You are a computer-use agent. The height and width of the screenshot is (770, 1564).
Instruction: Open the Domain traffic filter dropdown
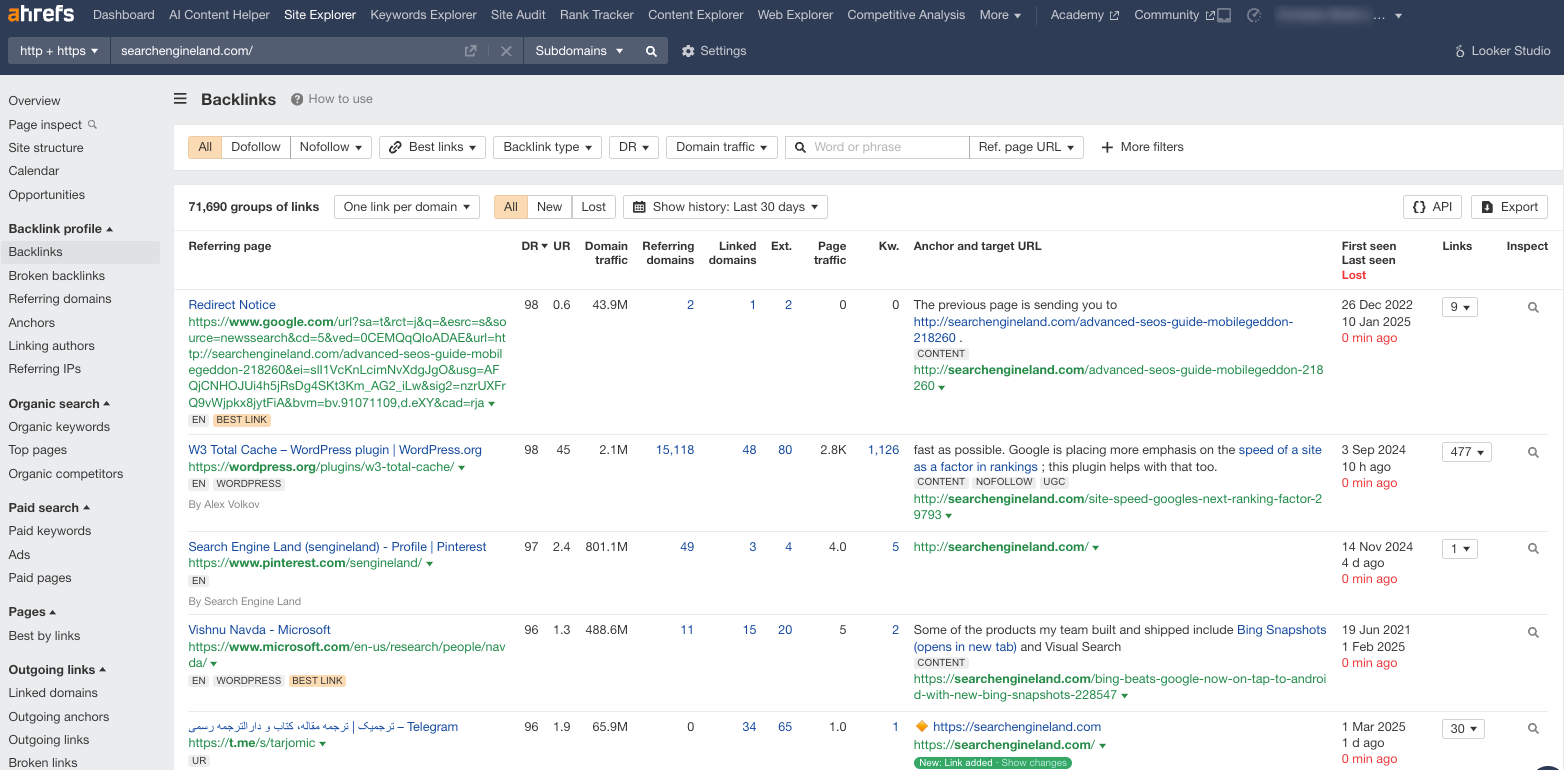pos(722,147)
